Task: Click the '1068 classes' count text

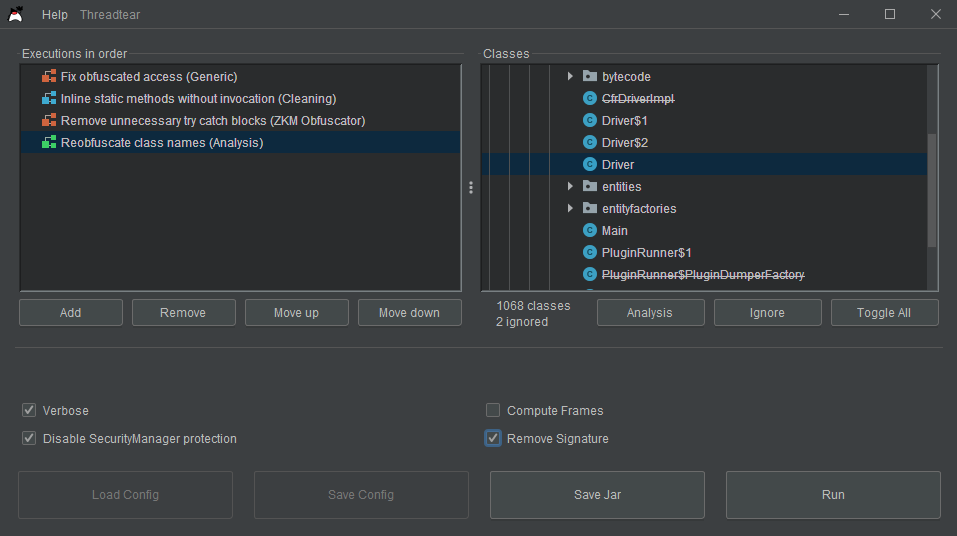Action: tap(533, 305)
